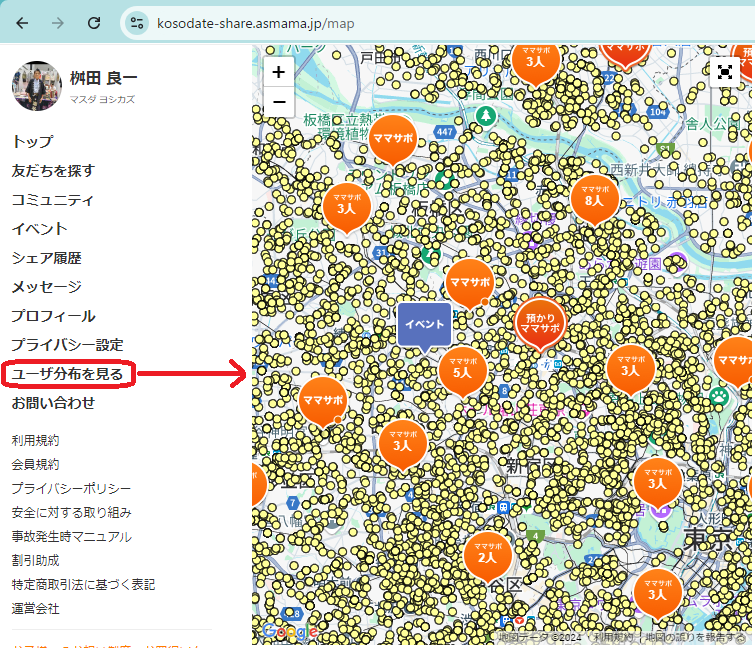
Task: Reload the page with browser refresh button
Action: click(94, 22)
